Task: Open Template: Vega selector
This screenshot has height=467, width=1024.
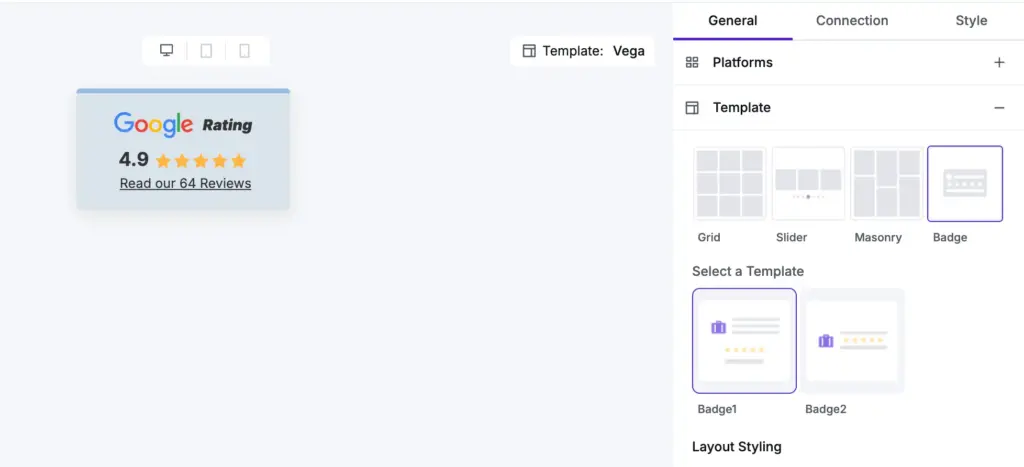Action: tap(583, 51)
